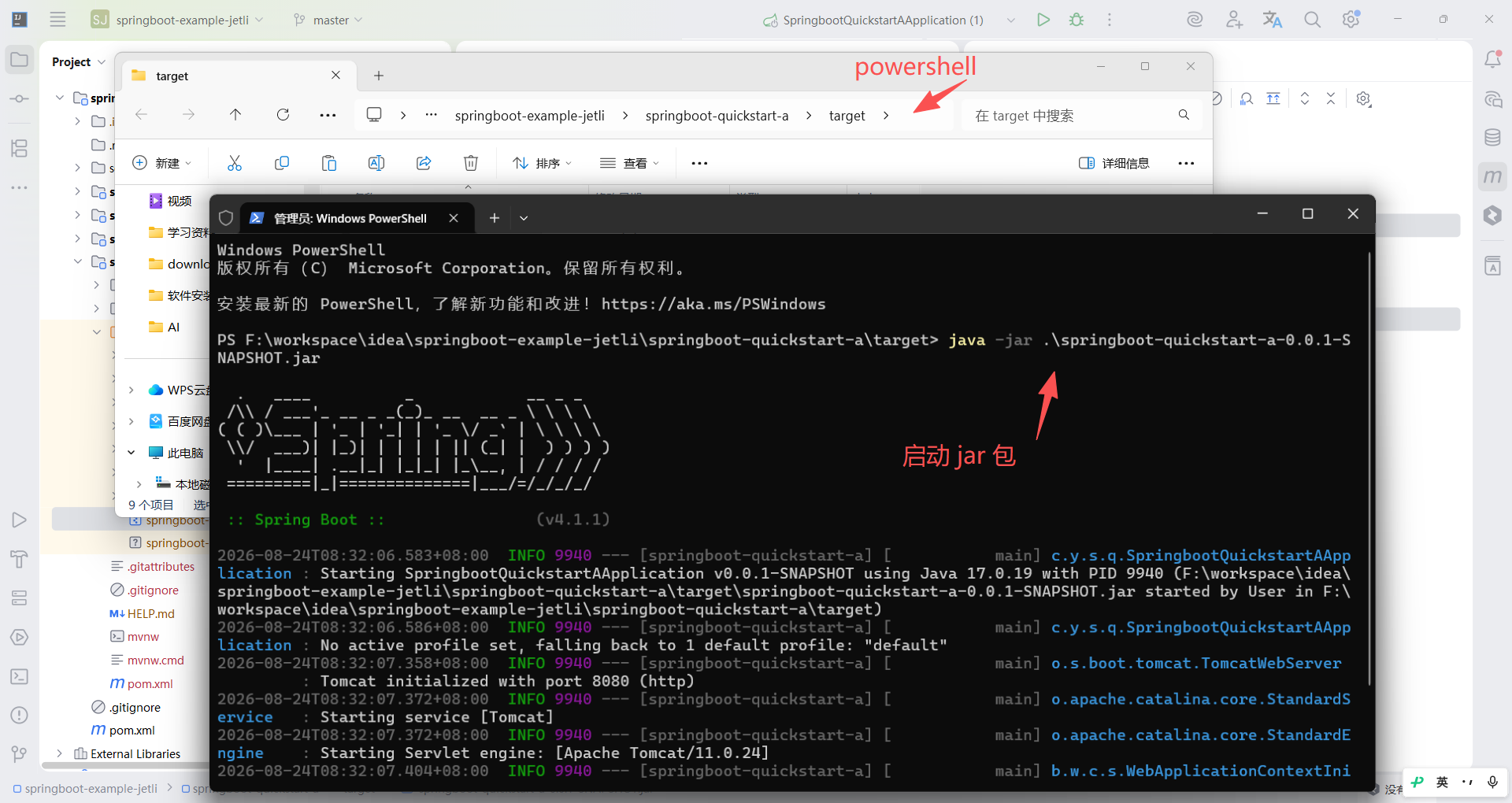
Task: Open the master branch dropdown
Action: pos(328,20)
